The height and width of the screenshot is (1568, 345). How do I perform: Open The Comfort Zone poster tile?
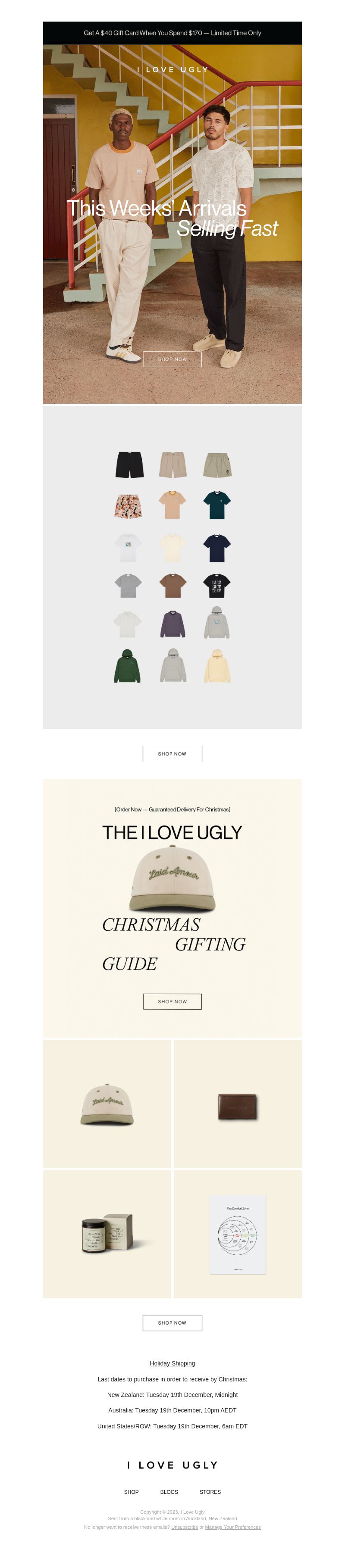point(238,1234)
